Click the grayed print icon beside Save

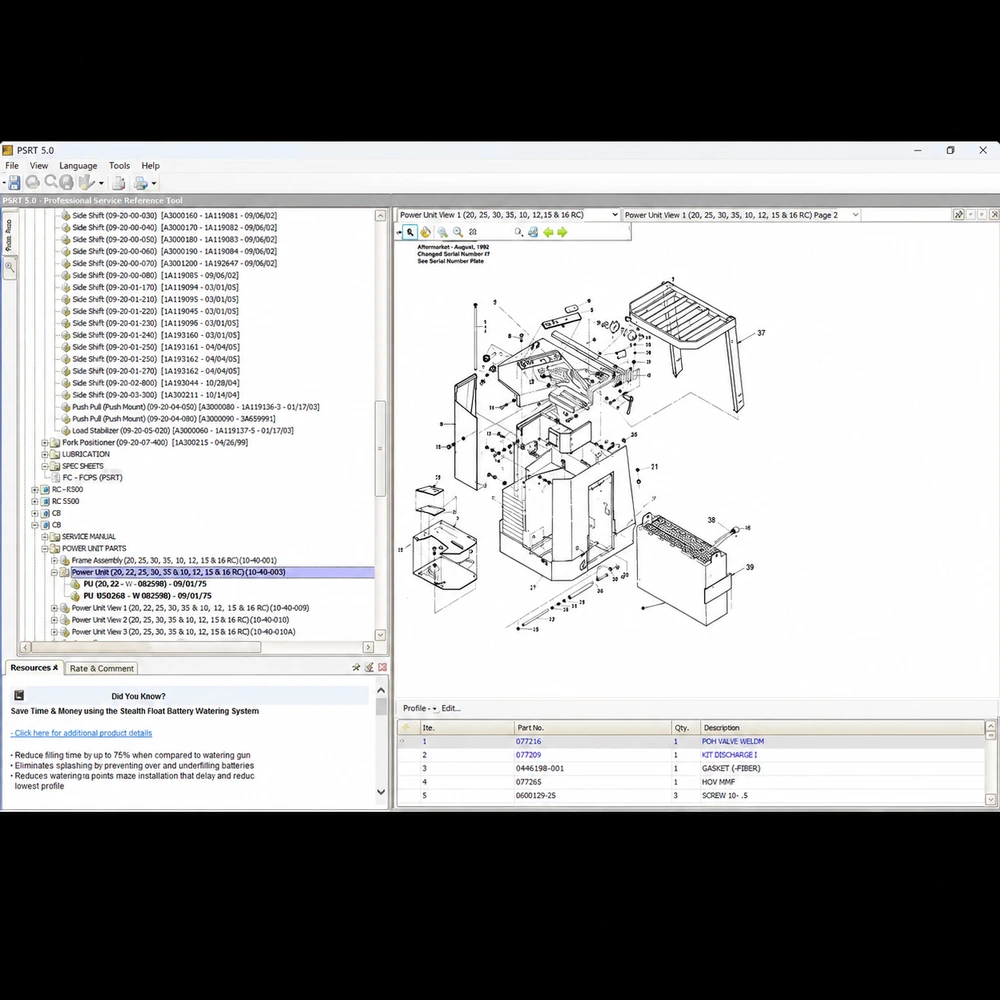33,183
